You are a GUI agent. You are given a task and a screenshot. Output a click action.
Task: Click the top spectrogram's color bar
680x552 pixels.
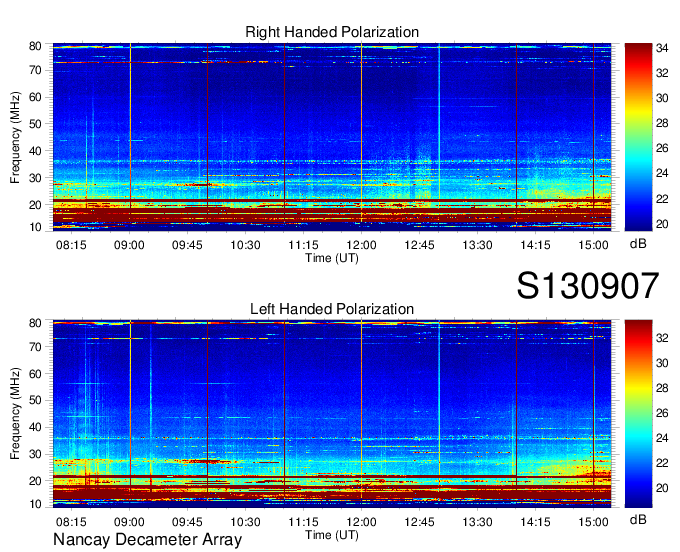tap(638, 137)
